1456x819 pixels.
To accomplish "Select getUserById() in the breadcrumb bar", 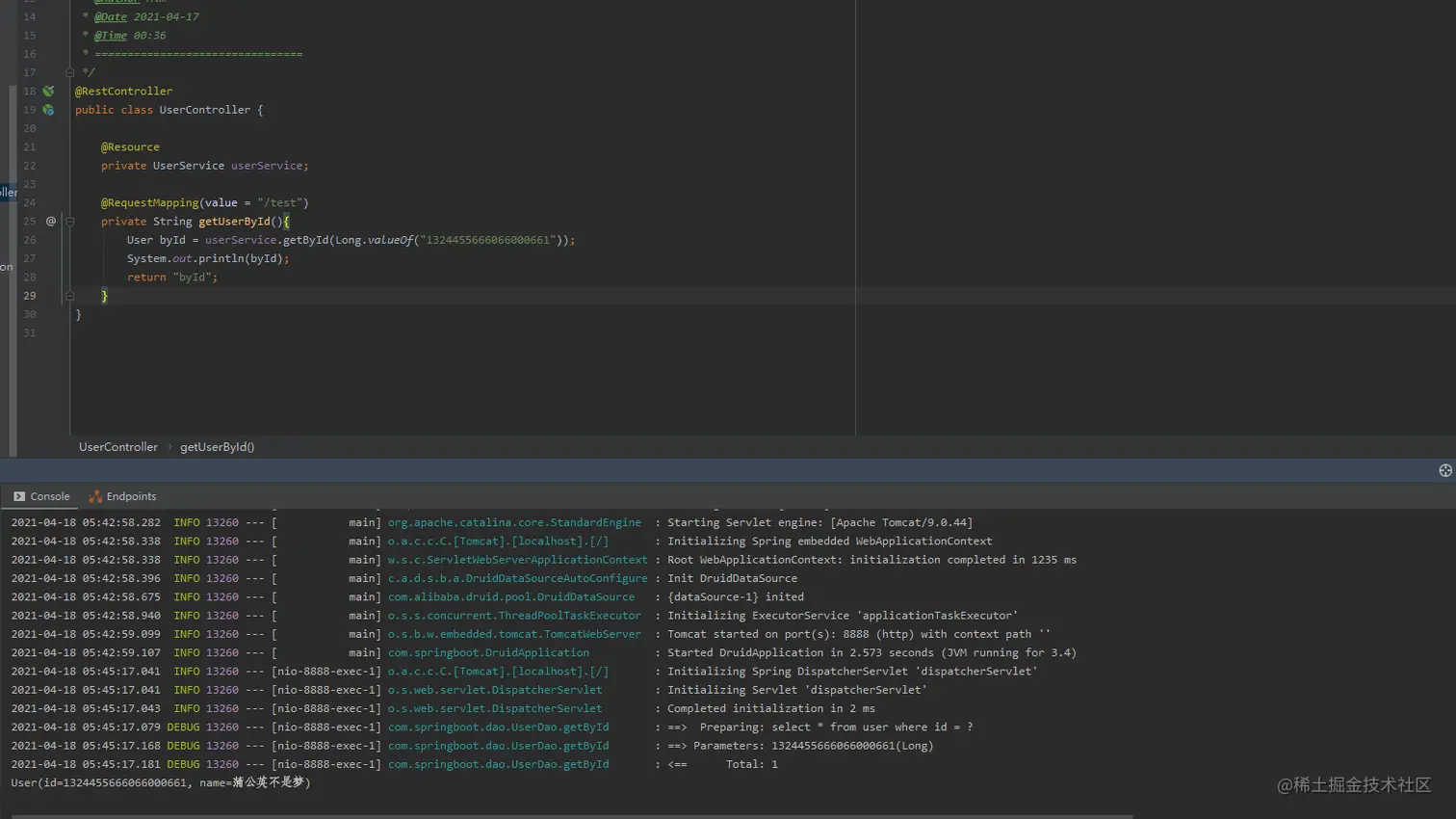I will tap(218, 447).
